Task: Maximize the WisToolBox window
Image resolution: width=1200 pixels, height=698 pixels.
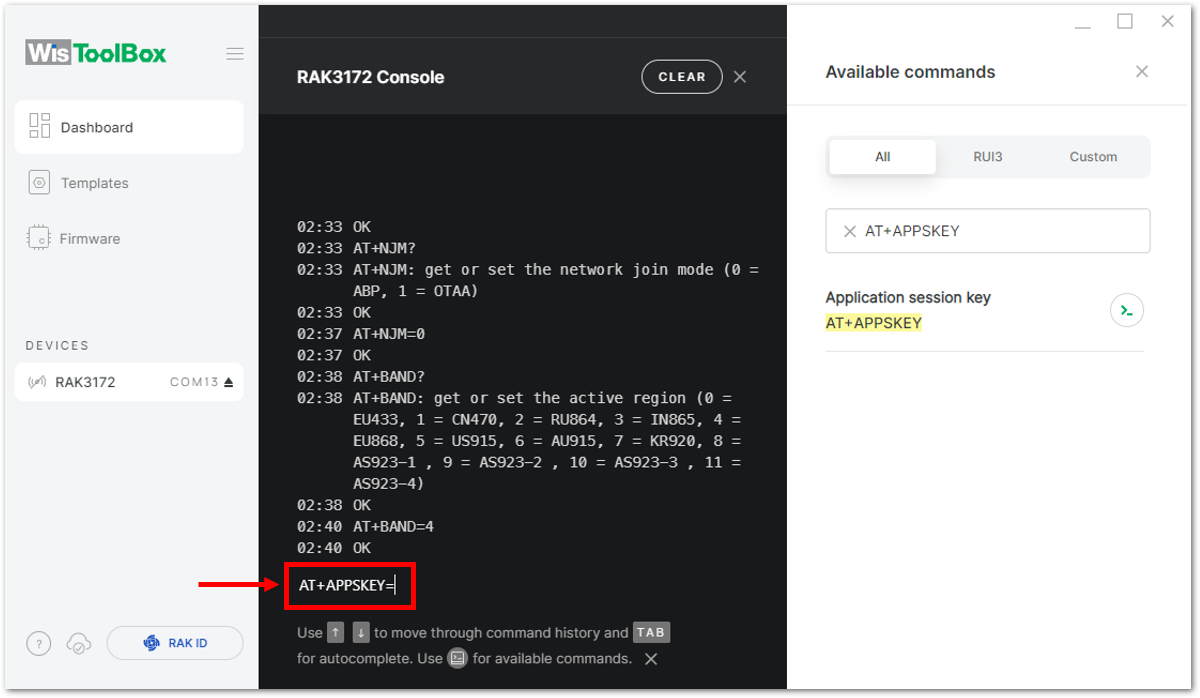Action: pyautogui.click(x=1125, y=21)
